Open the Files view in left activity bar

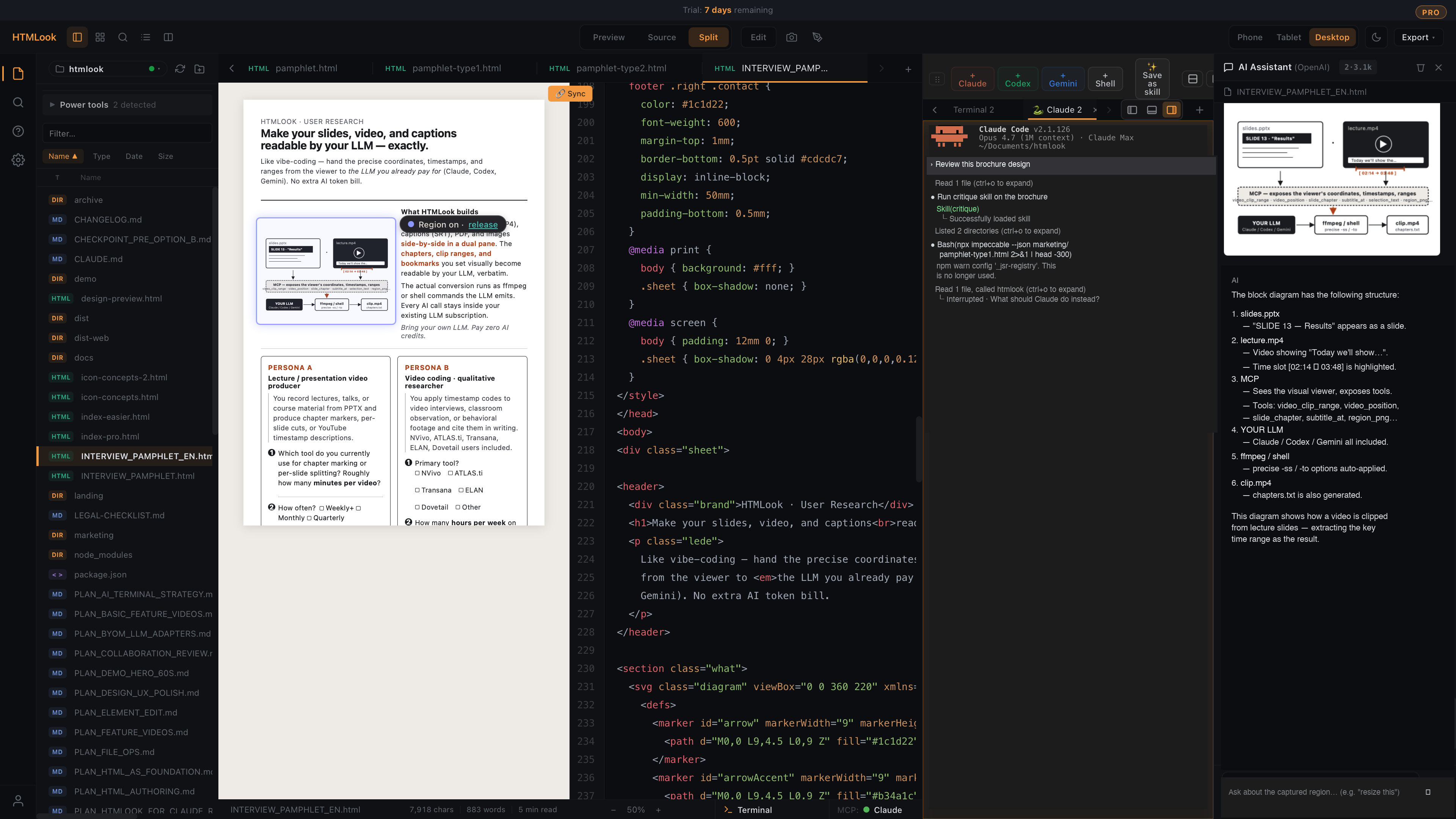(18, 74)
